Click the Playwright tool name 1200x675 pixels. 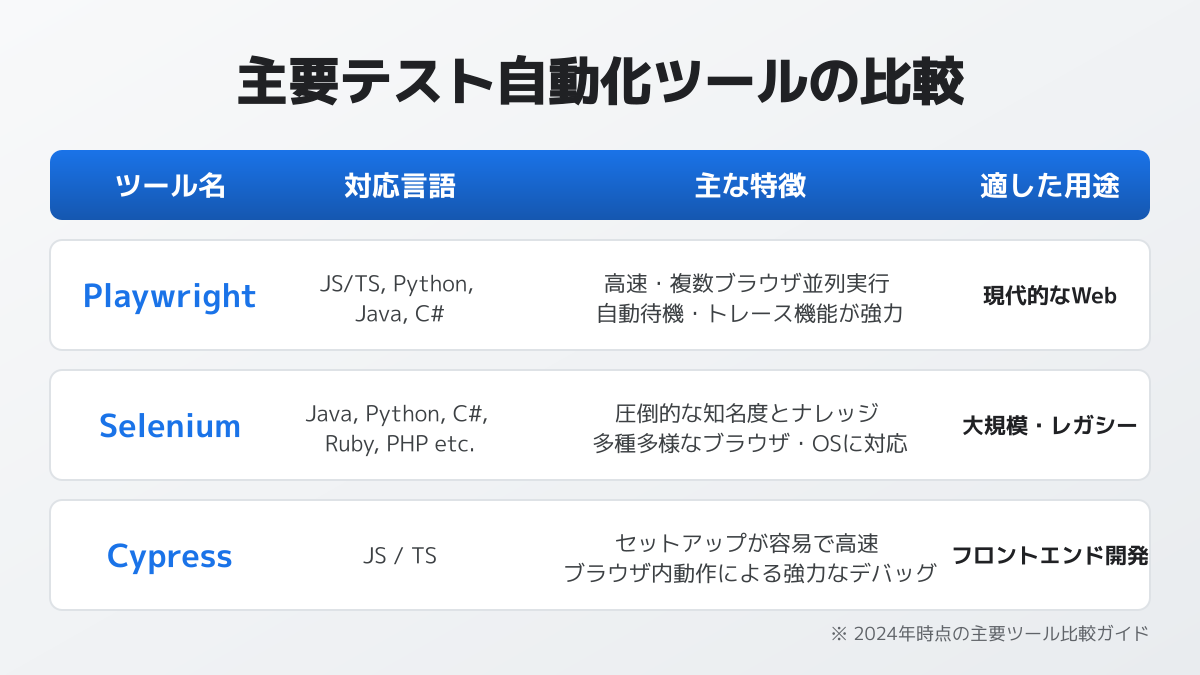(x=169, y=296)
